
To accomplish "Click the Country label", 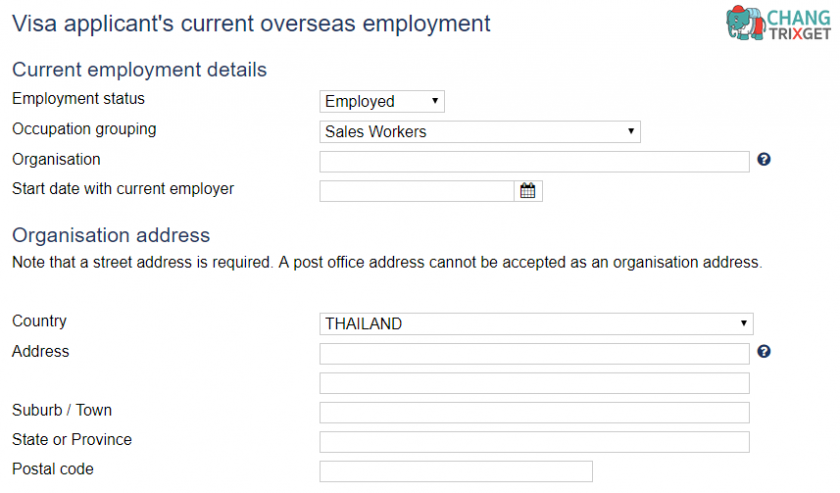I will click(x=39, y=321).
